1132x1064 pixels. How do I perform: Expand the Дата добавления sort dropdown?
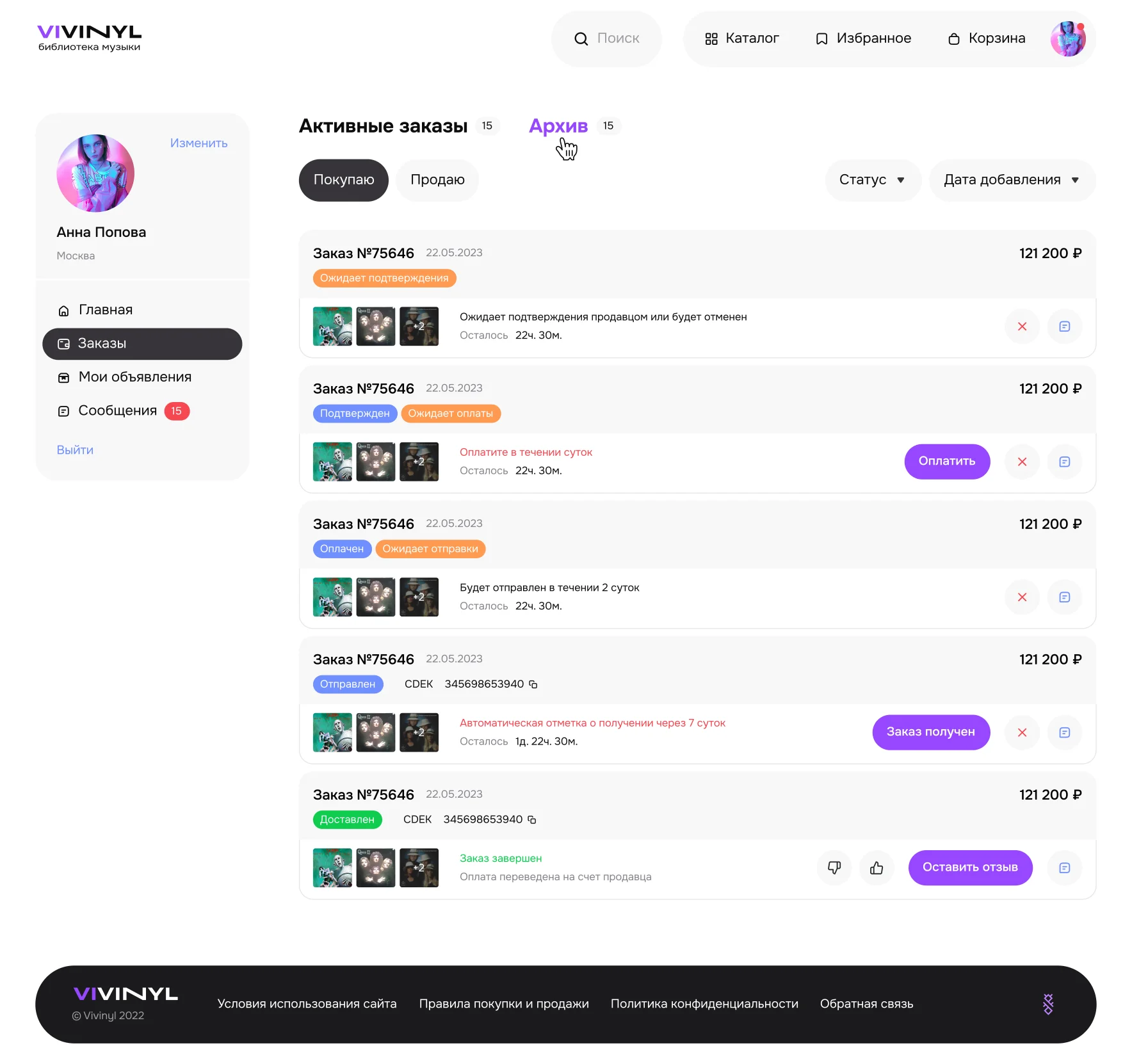click(x=1012, y=180)
